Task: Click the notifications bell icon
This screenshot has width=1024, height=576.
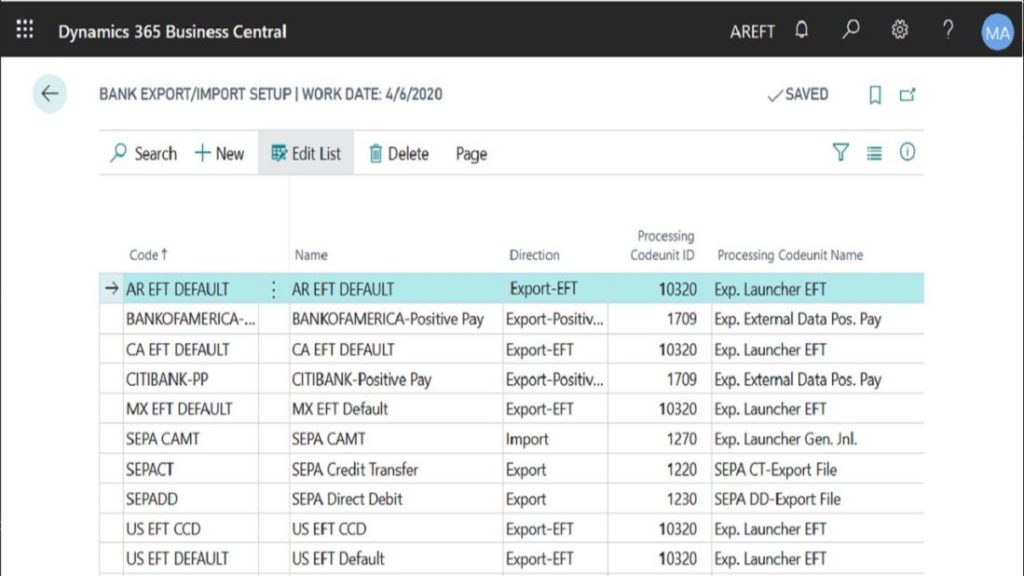Action: [x=801, y=31]
